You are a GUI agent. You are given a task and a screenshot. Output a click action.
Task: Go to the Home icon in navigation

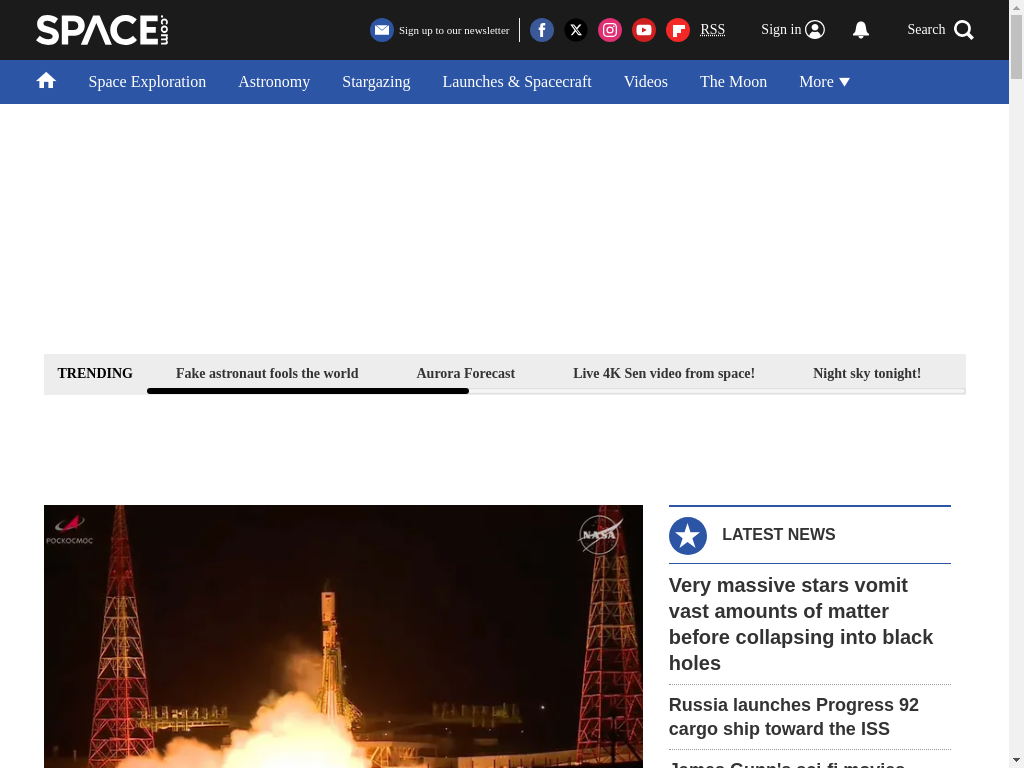tap(46, 81)
